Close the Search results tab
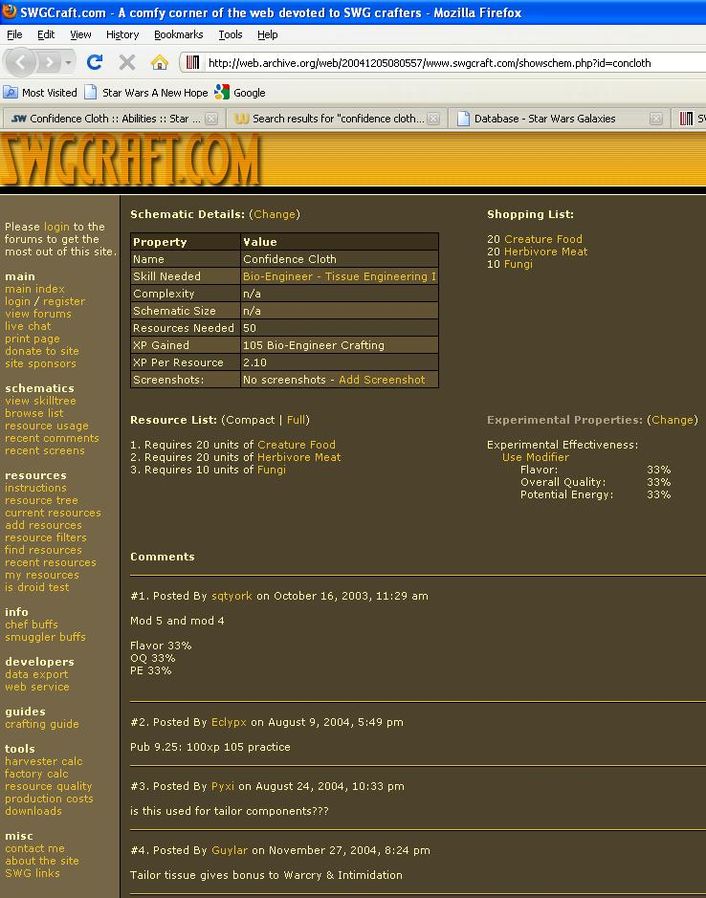 [433, 118]
